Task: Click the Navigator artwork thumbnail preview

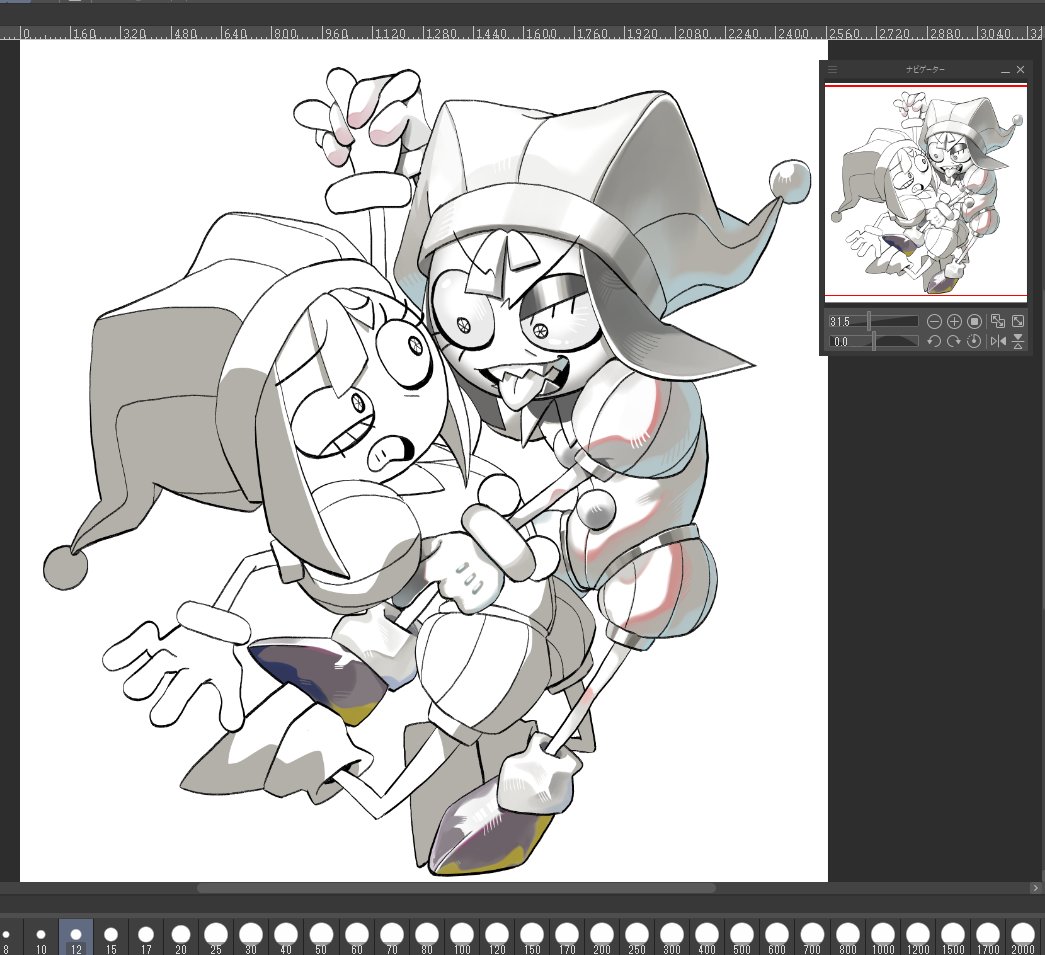Action: click(x=926, y=193)
